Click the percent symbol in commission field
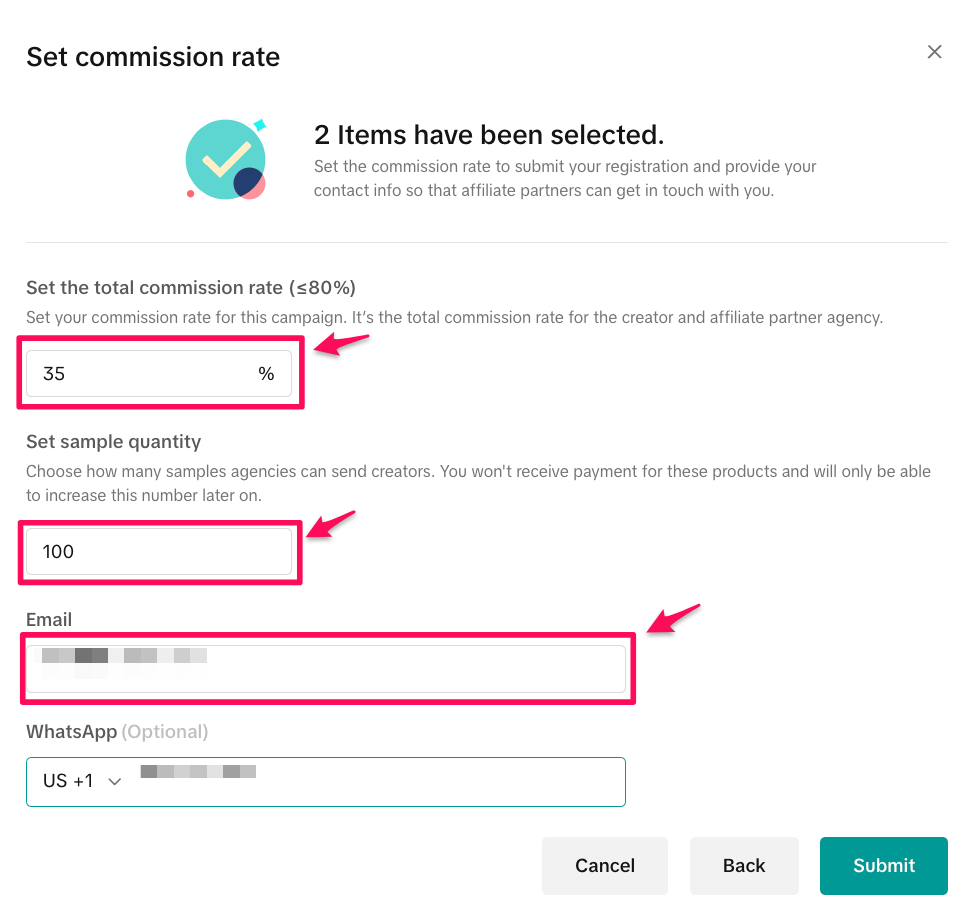Image resolution: width=976 pixels, height=920 pixels. pyautogui.click(x=266, y=374)
